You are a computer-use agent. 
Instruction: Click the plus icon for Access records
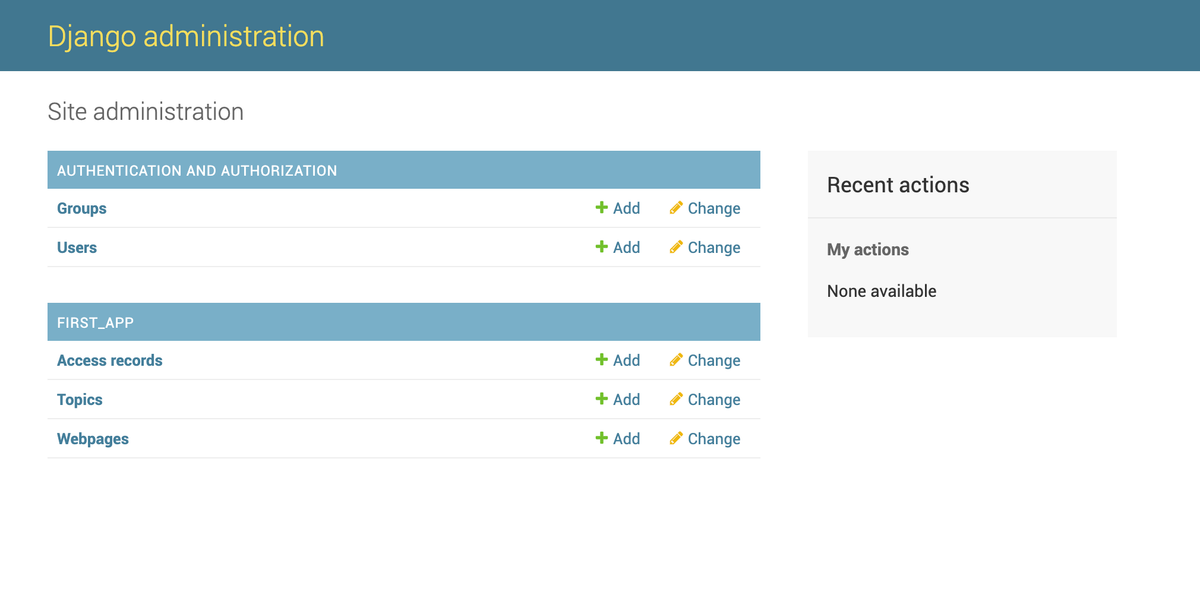coord(601,360)
